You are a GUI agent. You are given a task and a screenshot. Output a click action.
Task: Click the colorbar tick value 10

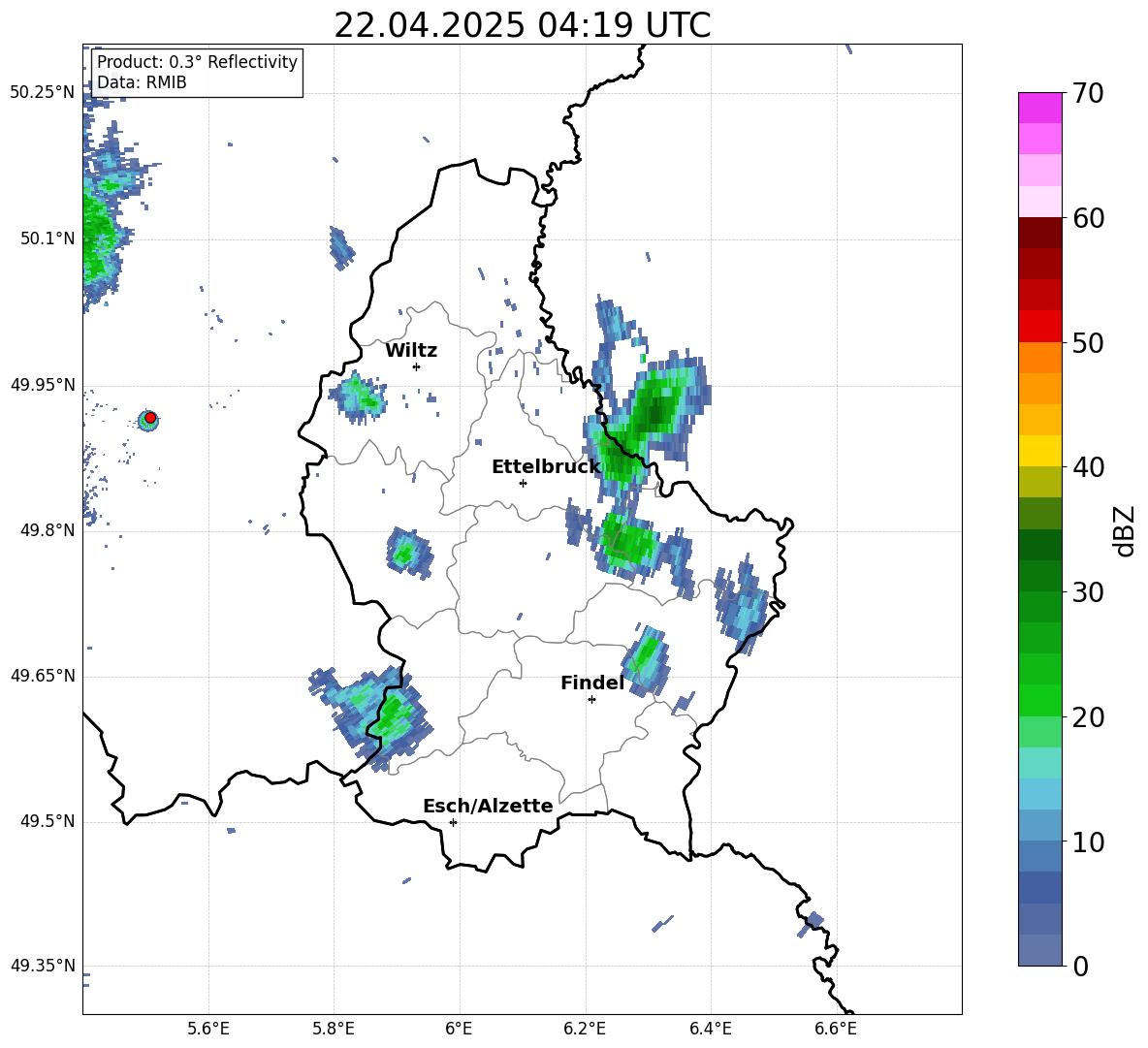1088,842
